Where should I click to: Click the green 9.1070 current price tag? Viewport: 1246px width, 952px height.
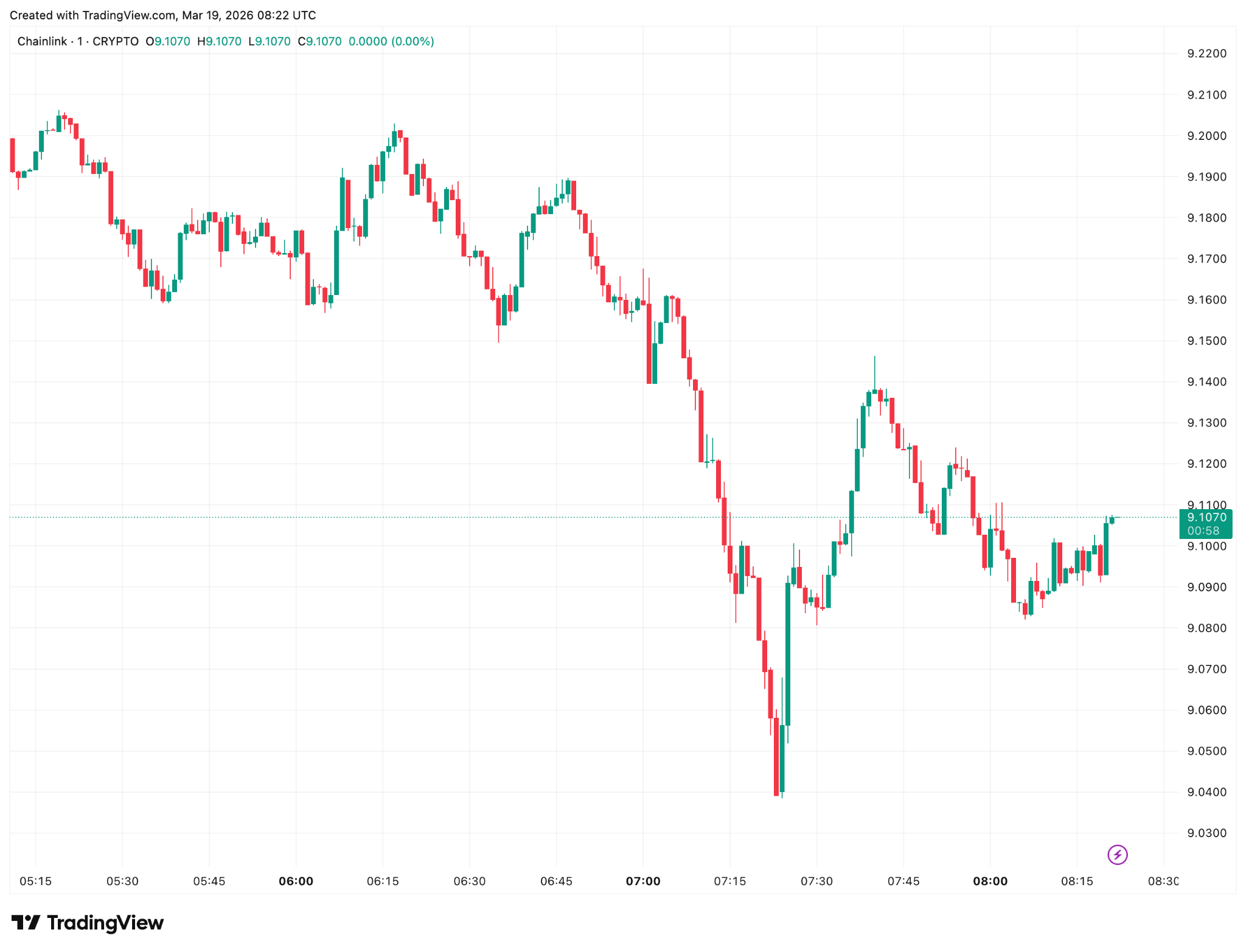click(x=1206, y=518)
